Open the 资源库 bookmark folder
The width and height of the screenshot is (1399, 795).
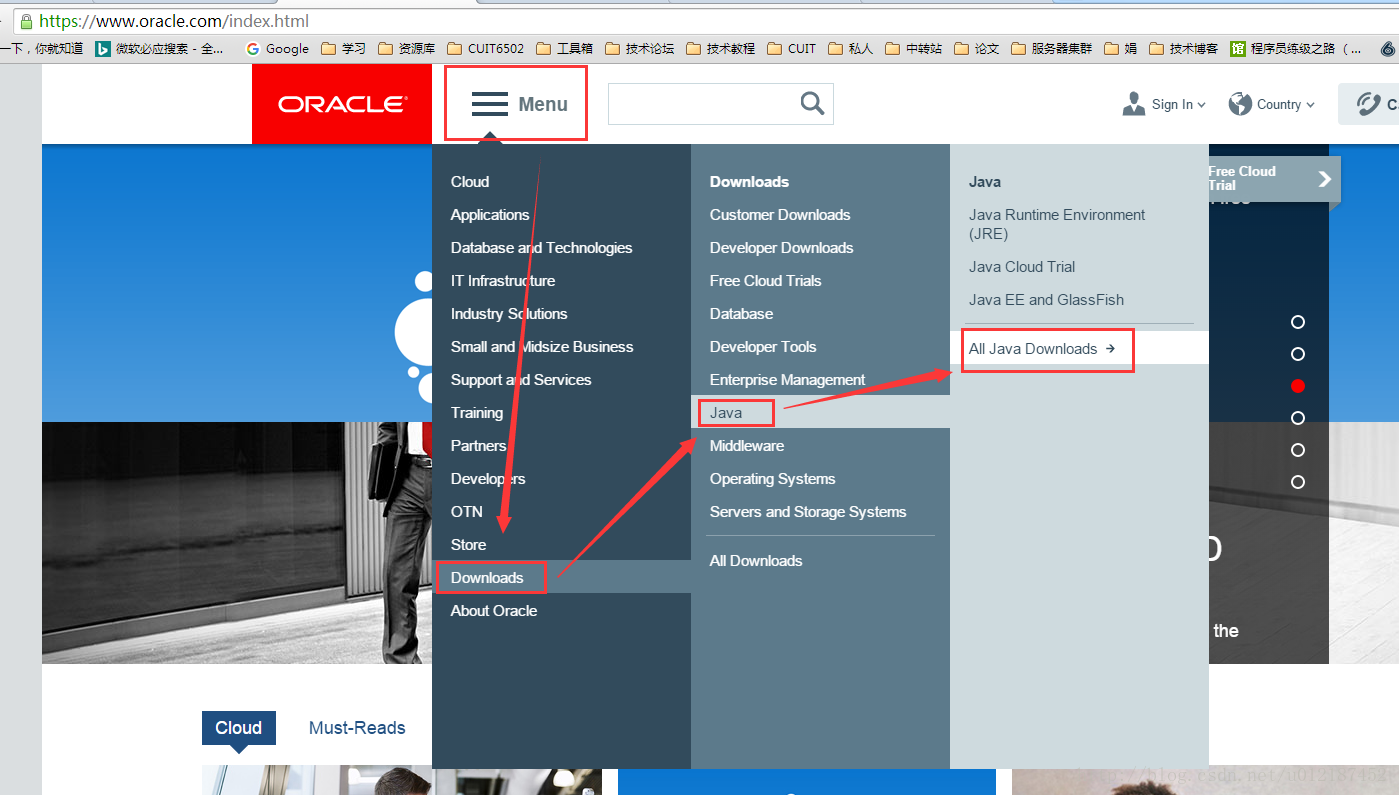coord(407,48)
